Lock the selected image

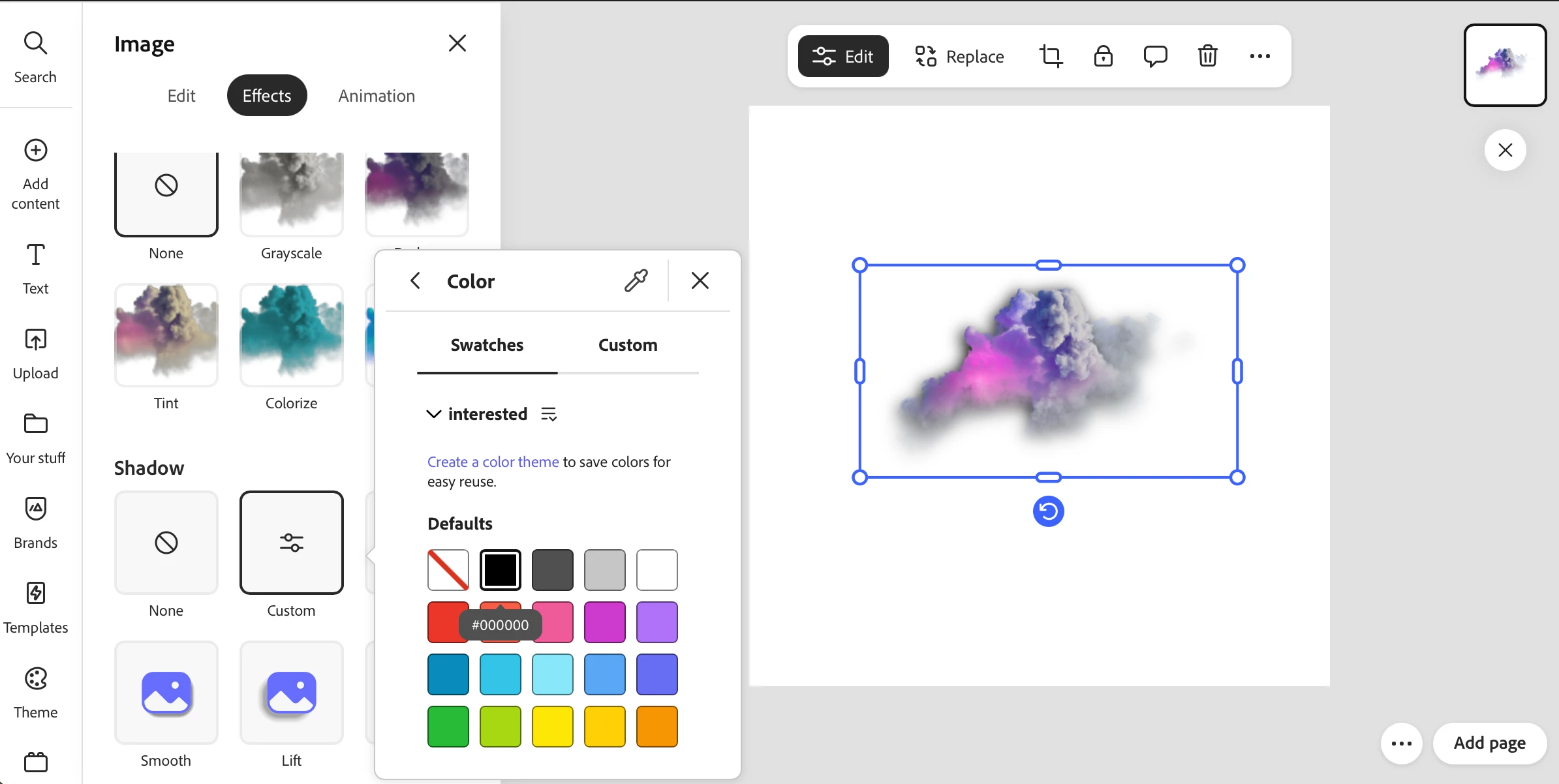(1103, 56)
